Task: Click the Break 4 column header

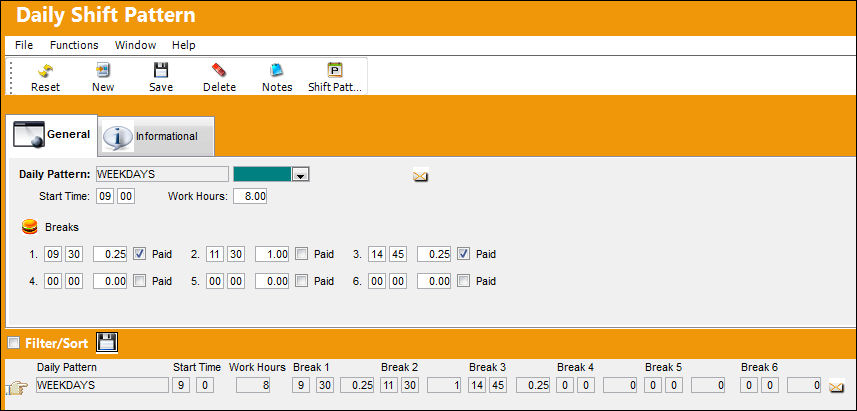Action: (x=576, y=367)
